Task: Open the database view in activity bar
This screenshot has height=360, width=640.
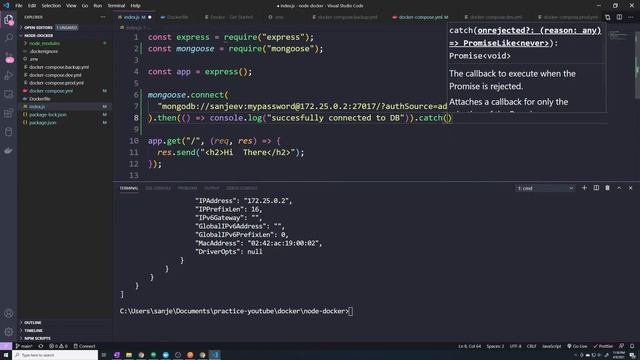Action: pos(9,132)
